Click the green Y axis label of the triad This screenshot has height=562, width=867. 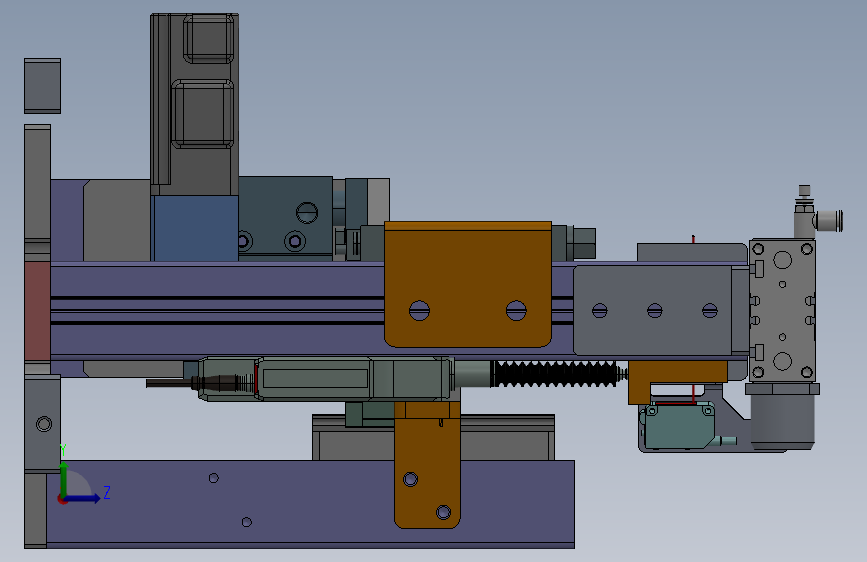pos(63,450)
